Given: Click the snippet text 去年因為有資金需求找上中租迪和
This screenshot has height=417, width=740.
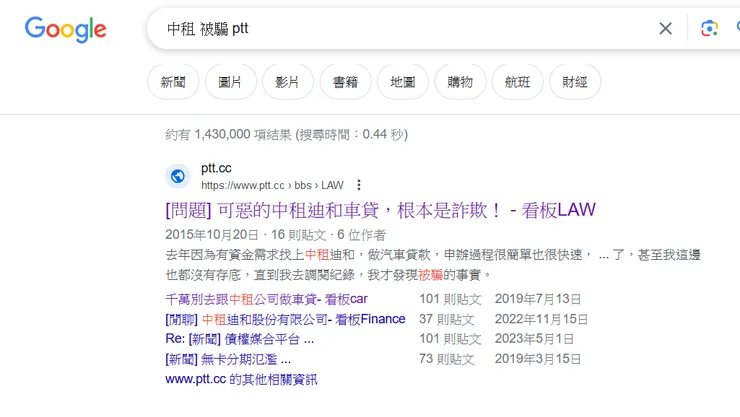Looking at the screenshot, I should [260, 255].
